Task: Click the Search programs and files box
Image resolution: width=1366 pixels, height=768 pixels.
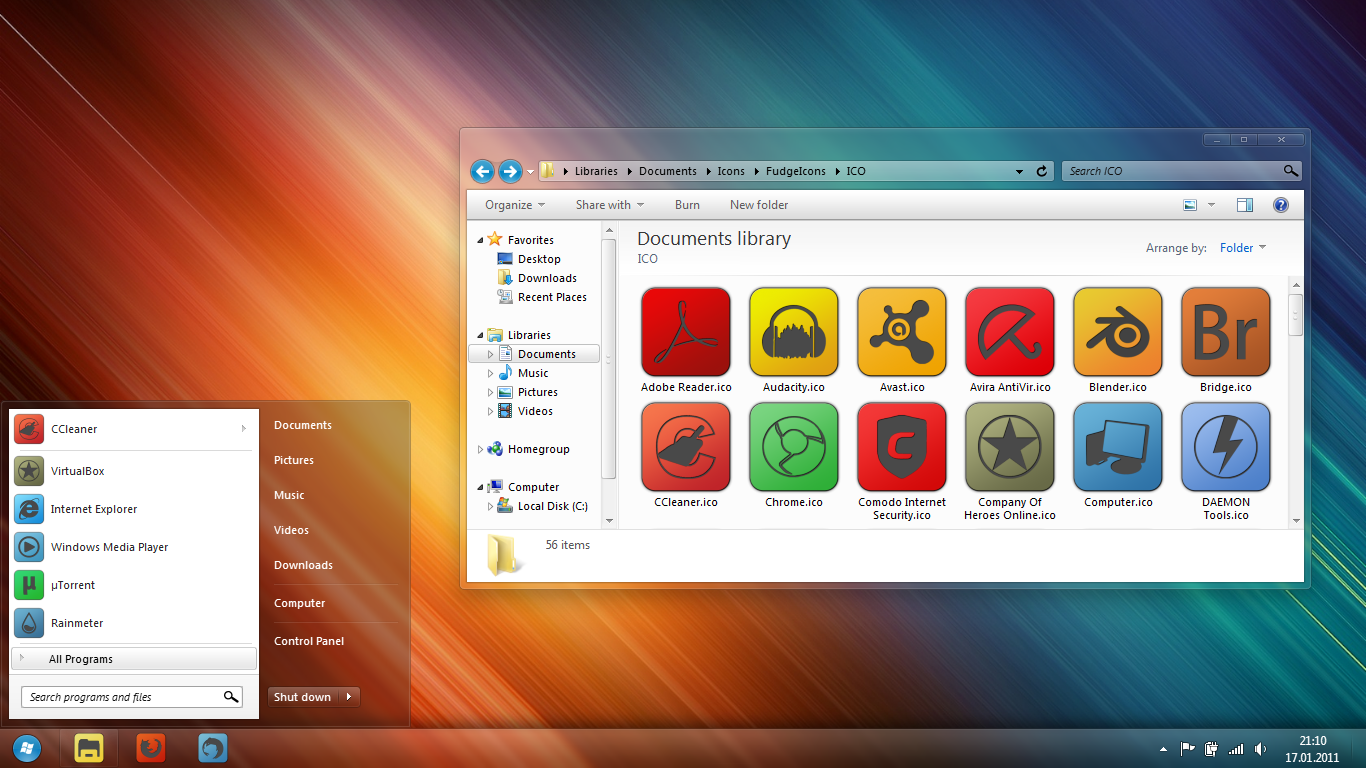Action: [131, 697]
